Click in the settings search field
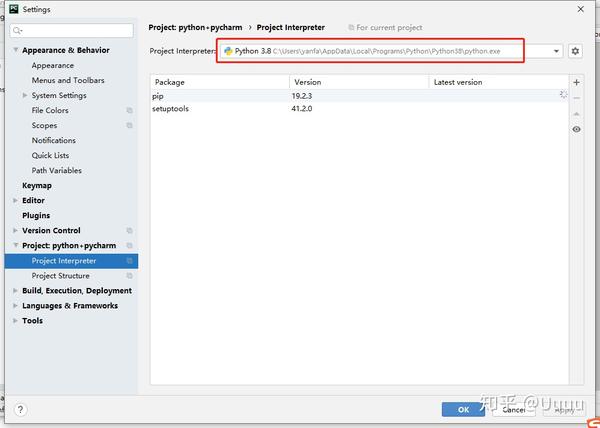The image size is (600, 428). (x=76, y=30)
